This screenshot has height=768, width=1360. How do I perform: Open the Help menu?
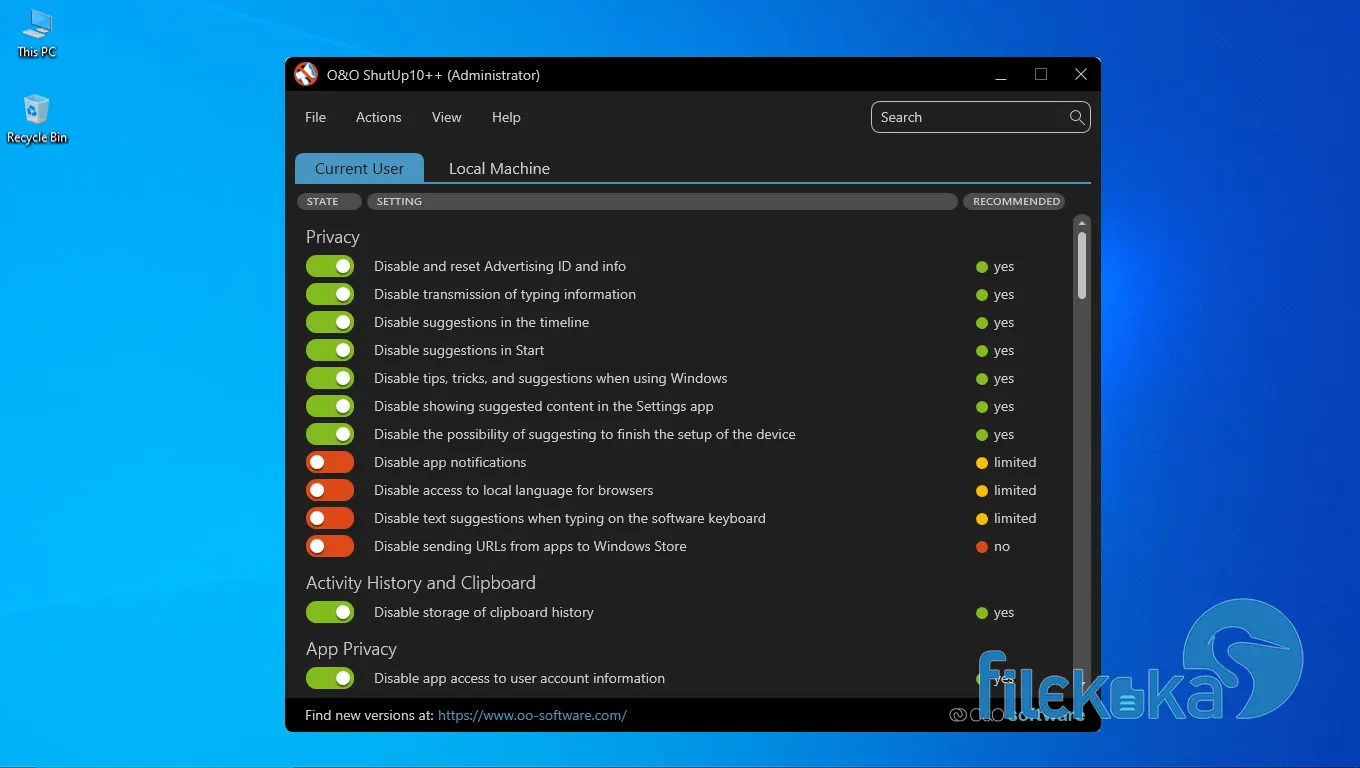point(506,117)
